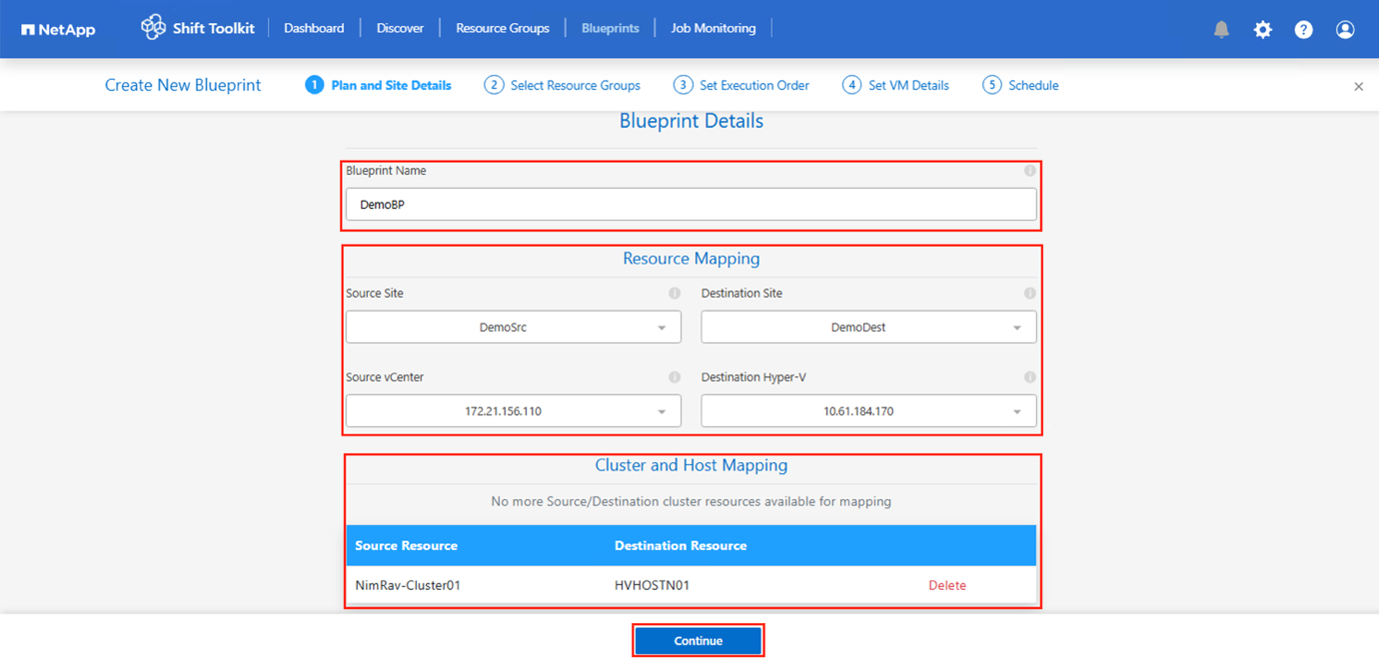Open the Job Monitoring menu
This screenshot has width=1384, height=666.
click(713, 28)
